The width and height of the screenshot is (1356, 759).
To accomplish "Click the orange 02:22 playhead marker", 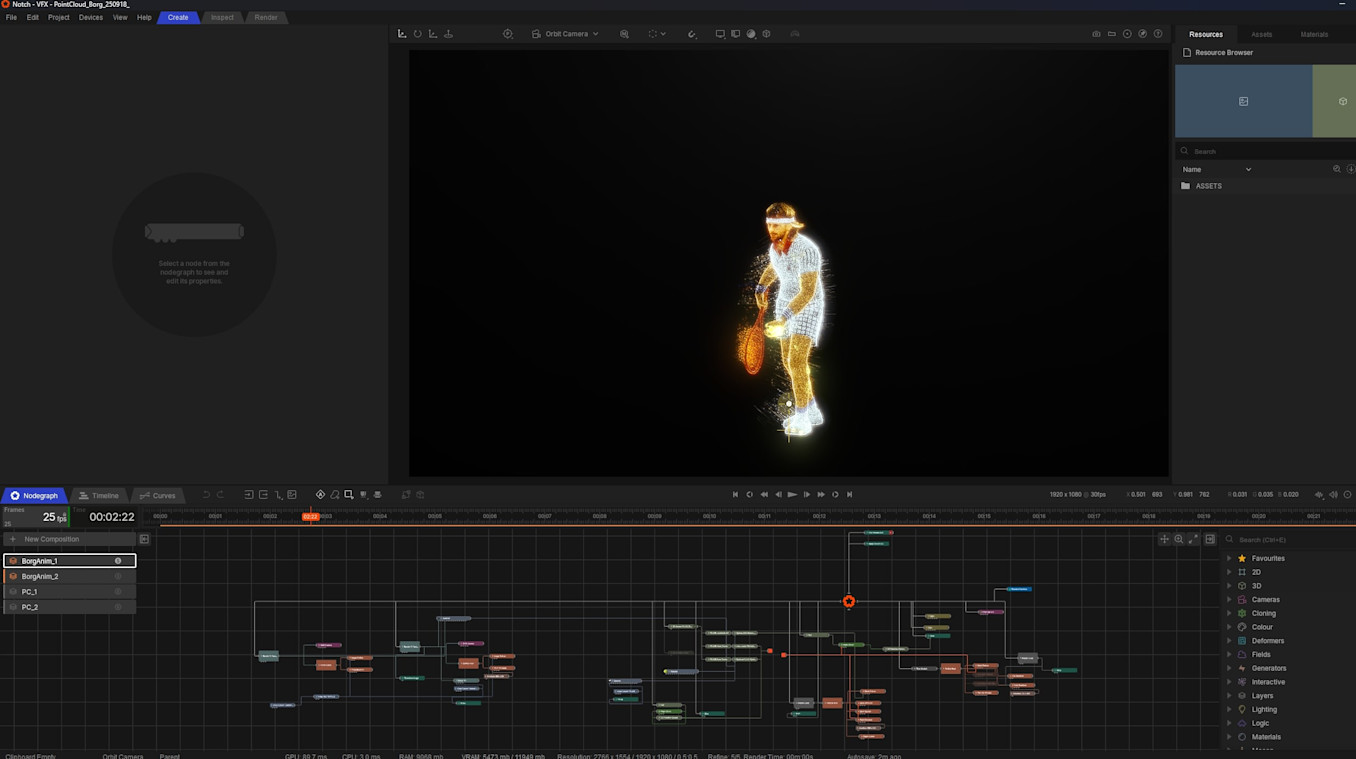I will pyautogui.click(x=311, y=516).
